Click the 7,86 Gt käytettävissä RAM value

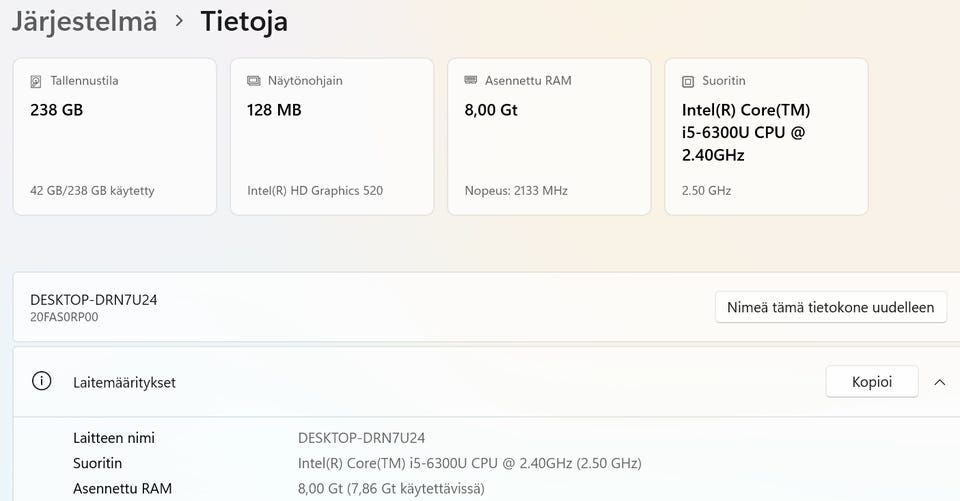[391, 489]
